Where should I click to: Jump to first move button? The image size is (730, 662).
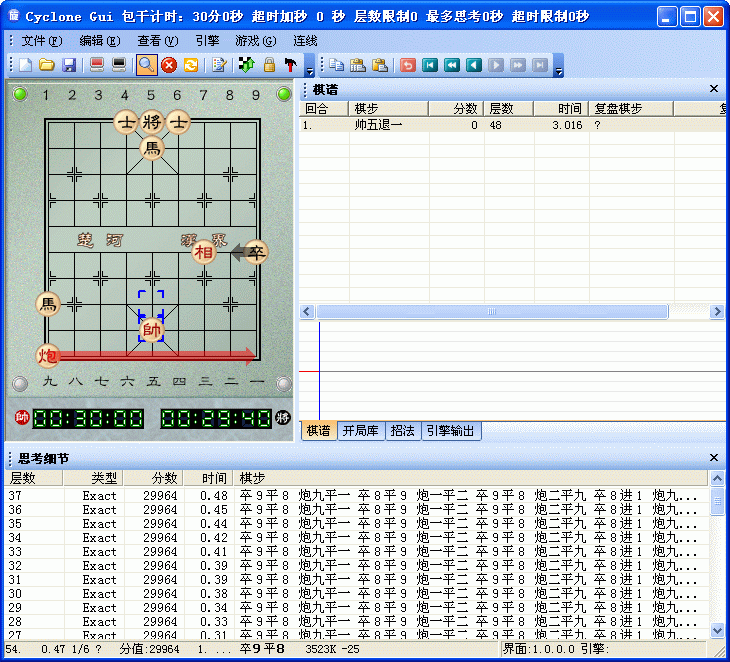[x=430, y=65]
